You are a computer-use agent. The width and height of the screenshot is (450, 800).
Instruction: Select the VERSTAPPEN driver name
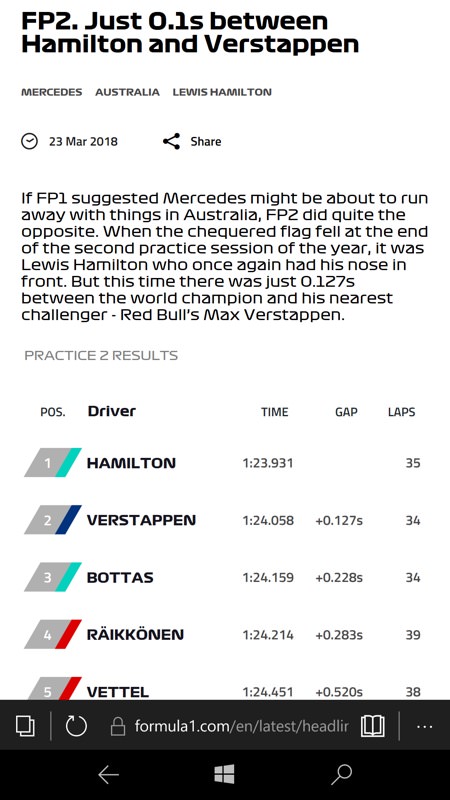(x=141, y=520)
